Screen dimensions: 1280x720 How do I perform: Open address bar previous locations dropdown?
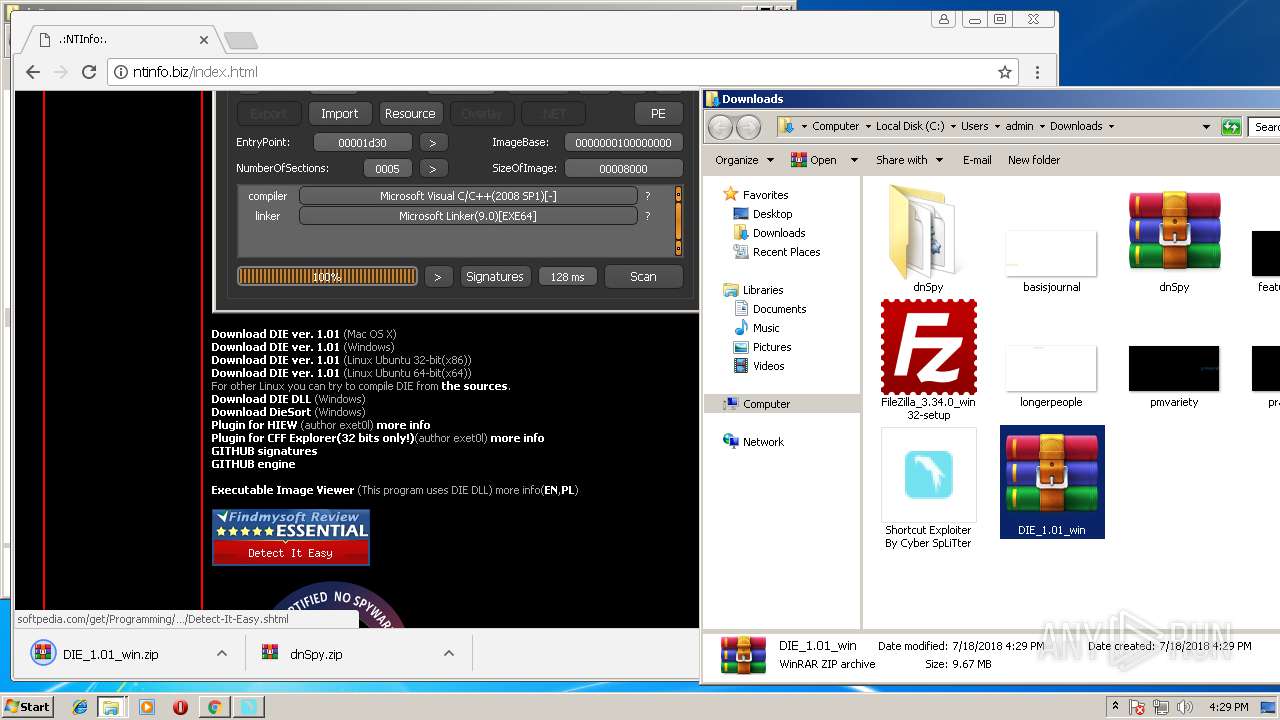click(1206, 127)
